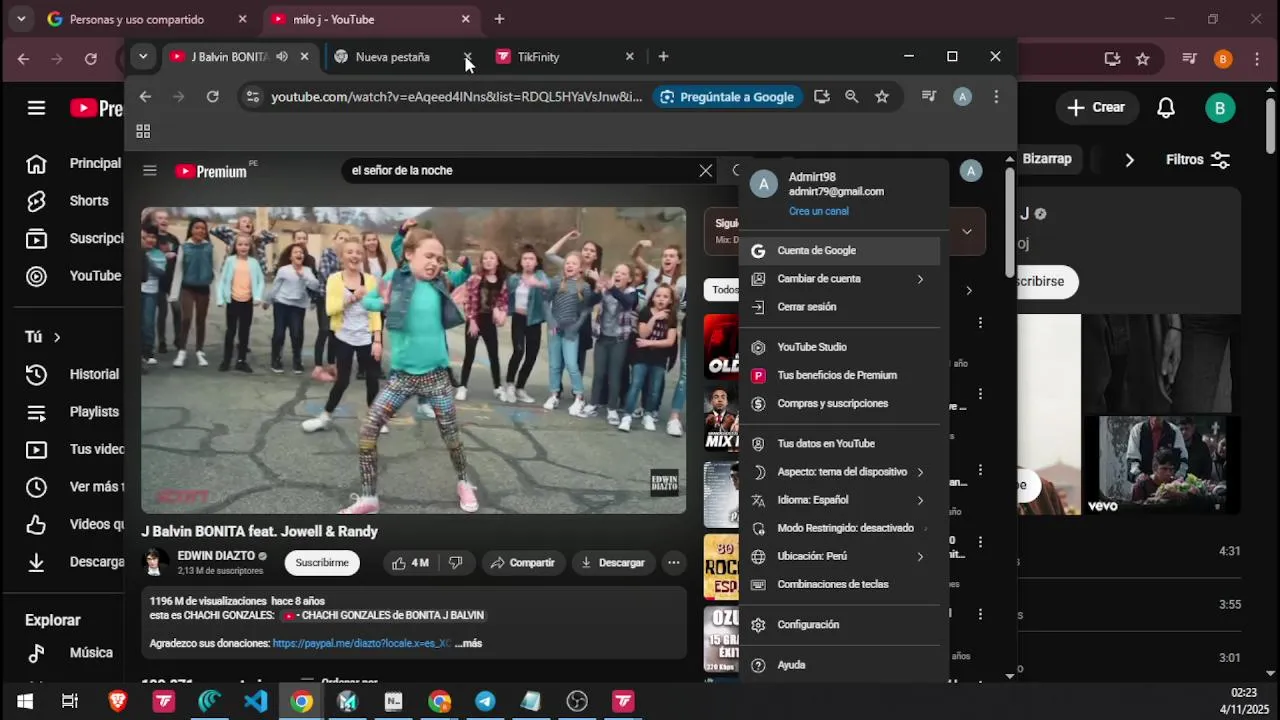This screenshot has width=1280, height=720.
Task: Click the Crea un canal link
Action: point(818,211)
